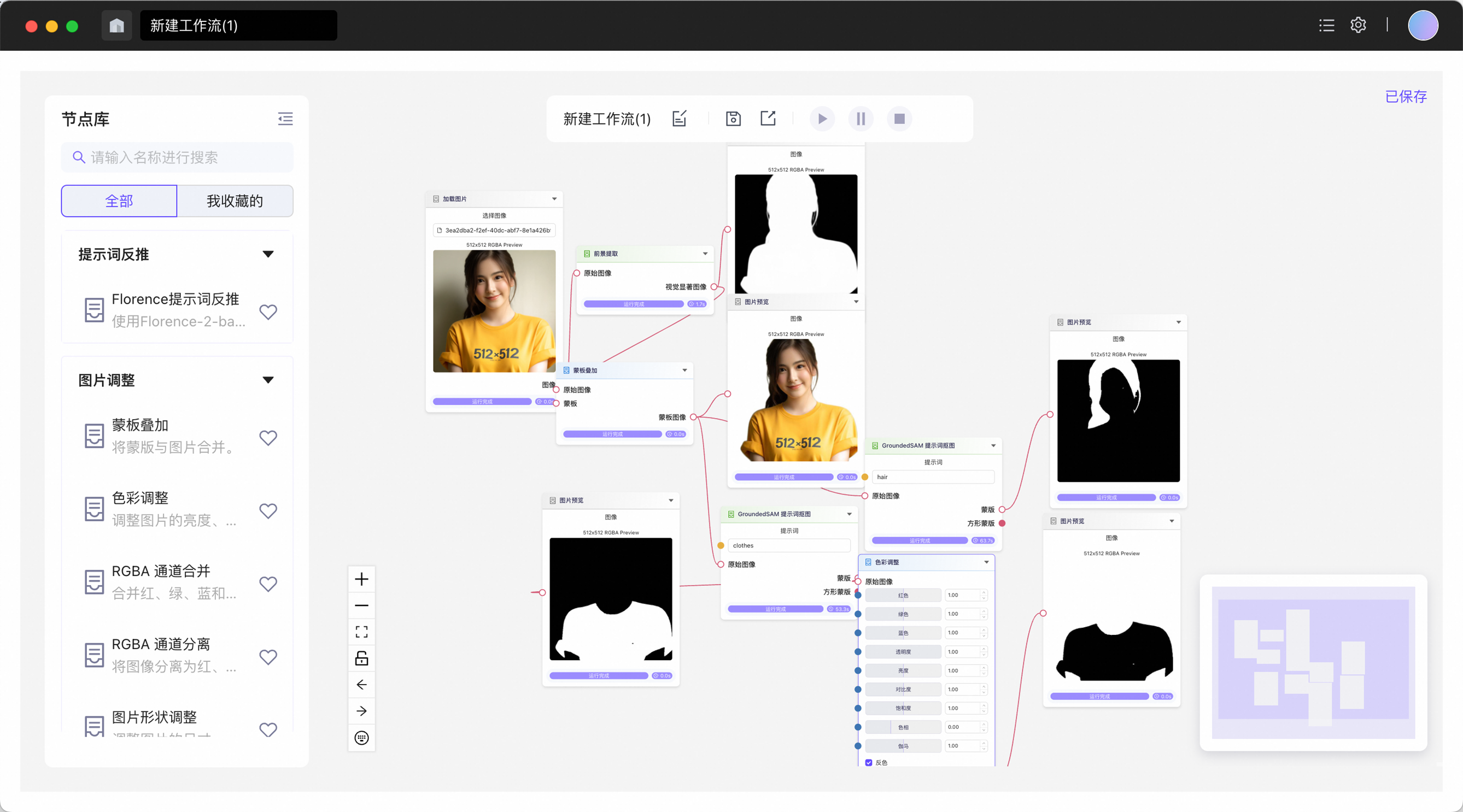
Task: Click the export workflow icon
Action: [x=768, y=118]
